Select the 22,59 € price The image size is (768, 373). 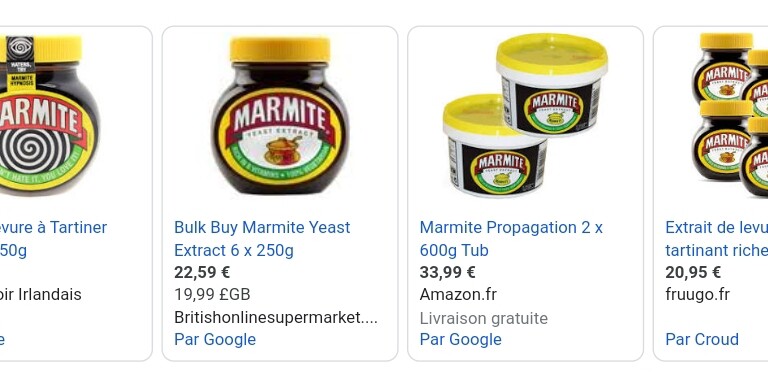(202, 272)
